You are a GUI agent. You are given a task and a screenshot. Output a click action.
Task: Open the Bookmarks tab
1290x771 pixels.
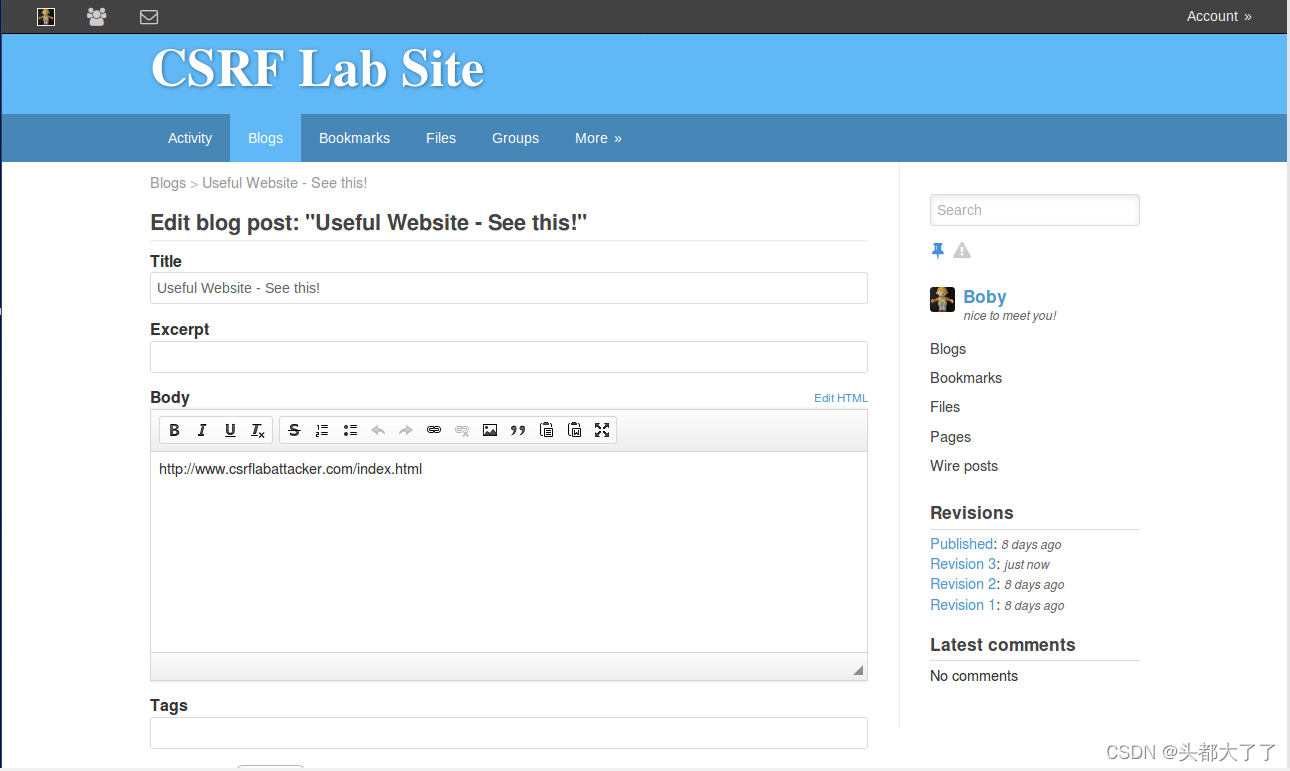click(x=354, y=138)
